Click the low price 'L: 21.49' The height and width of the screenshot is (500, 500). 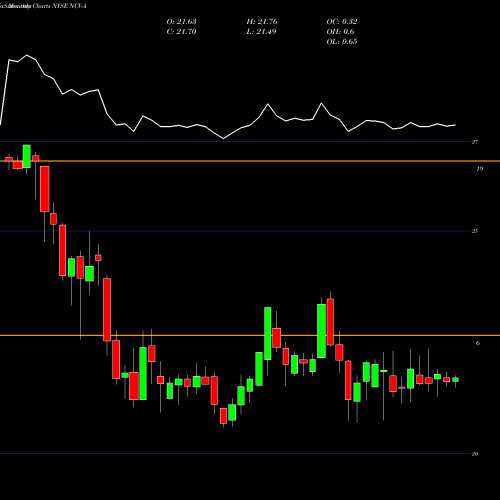coord(262,32)
